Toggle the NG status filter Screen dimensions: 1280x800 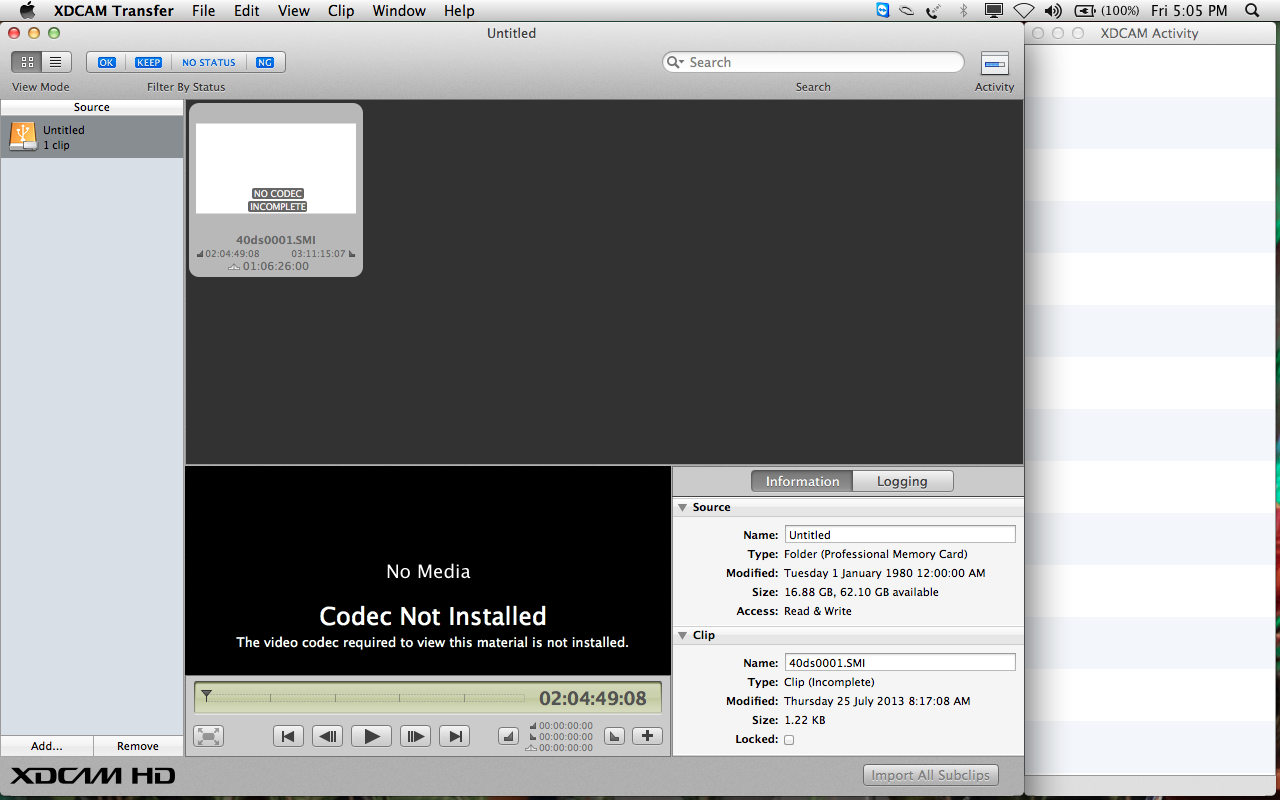[x=265, y=62]
